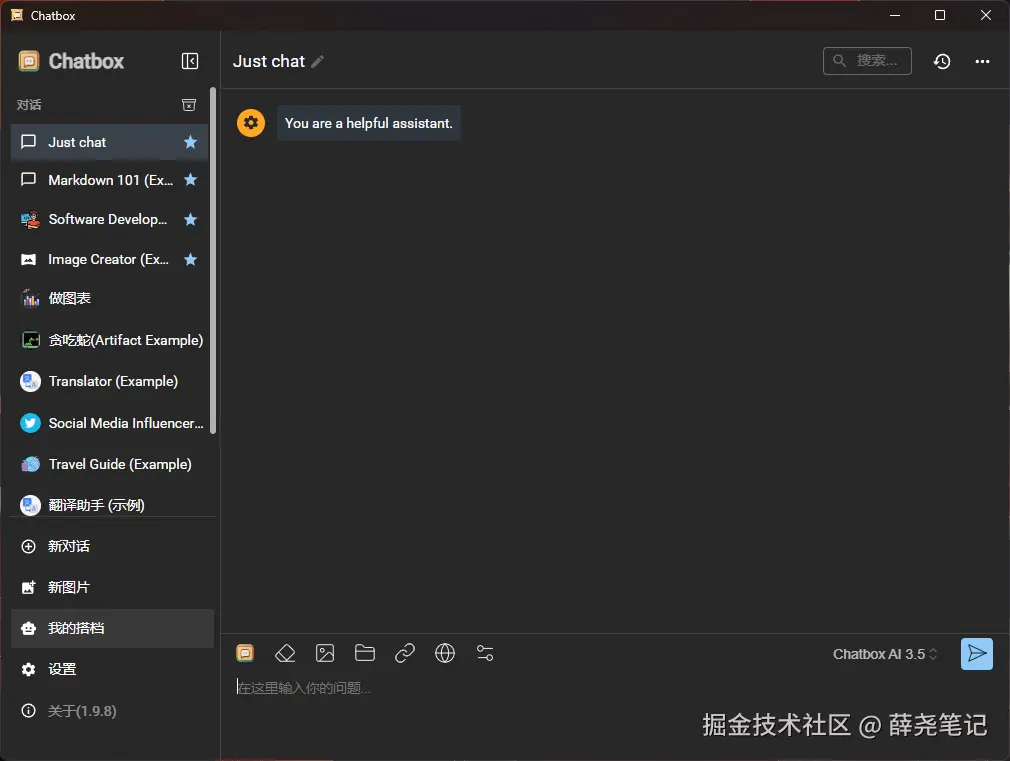Open conversation settings sliders icon
This screenshot has width=1010, height=761.
(x=485, y=653)
